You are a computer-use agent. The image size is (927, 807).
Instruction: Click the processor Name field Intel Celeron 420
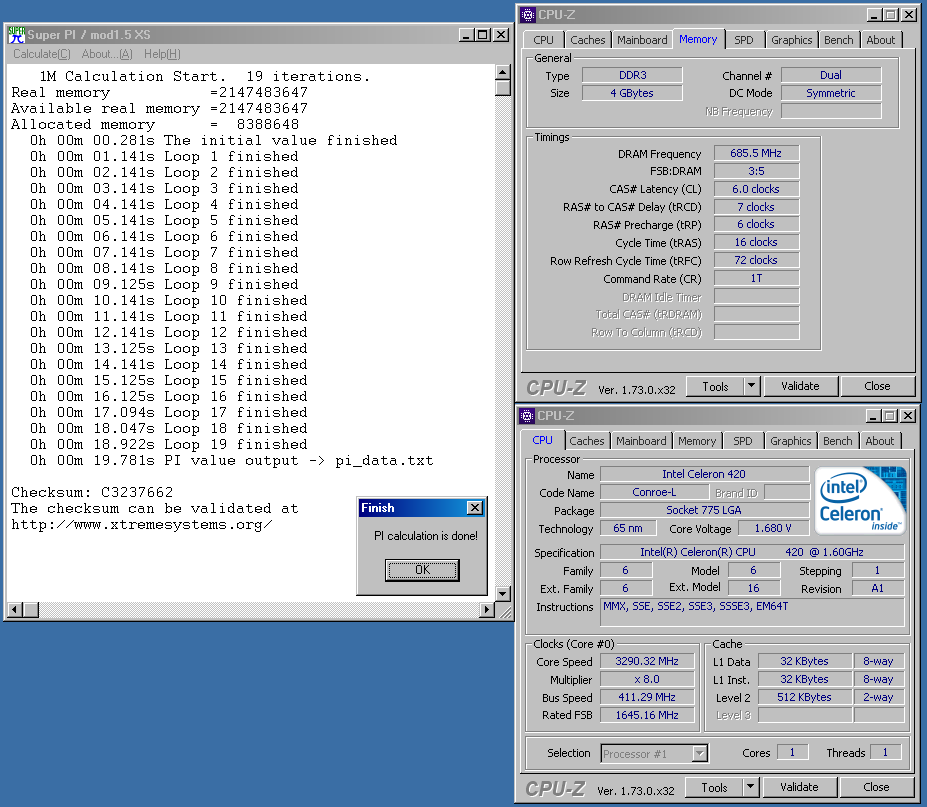704,474
